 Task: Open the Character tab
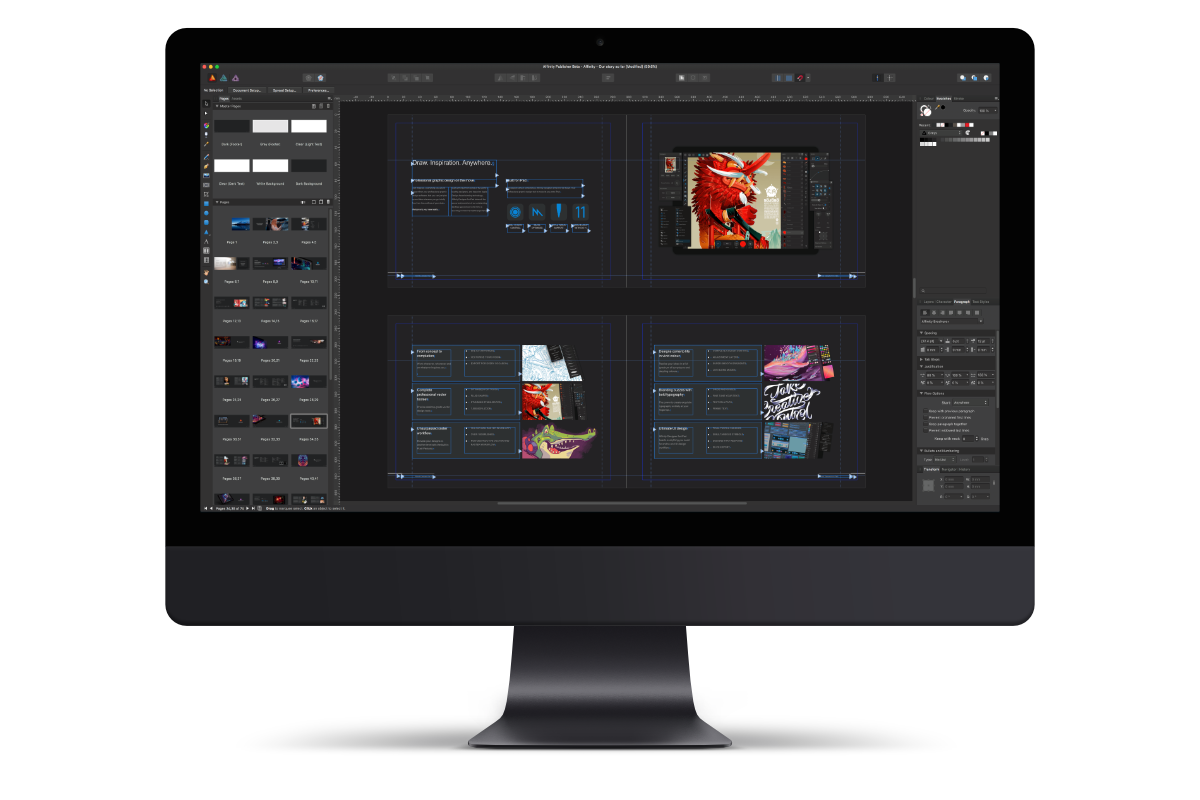[x=944, y=301]
